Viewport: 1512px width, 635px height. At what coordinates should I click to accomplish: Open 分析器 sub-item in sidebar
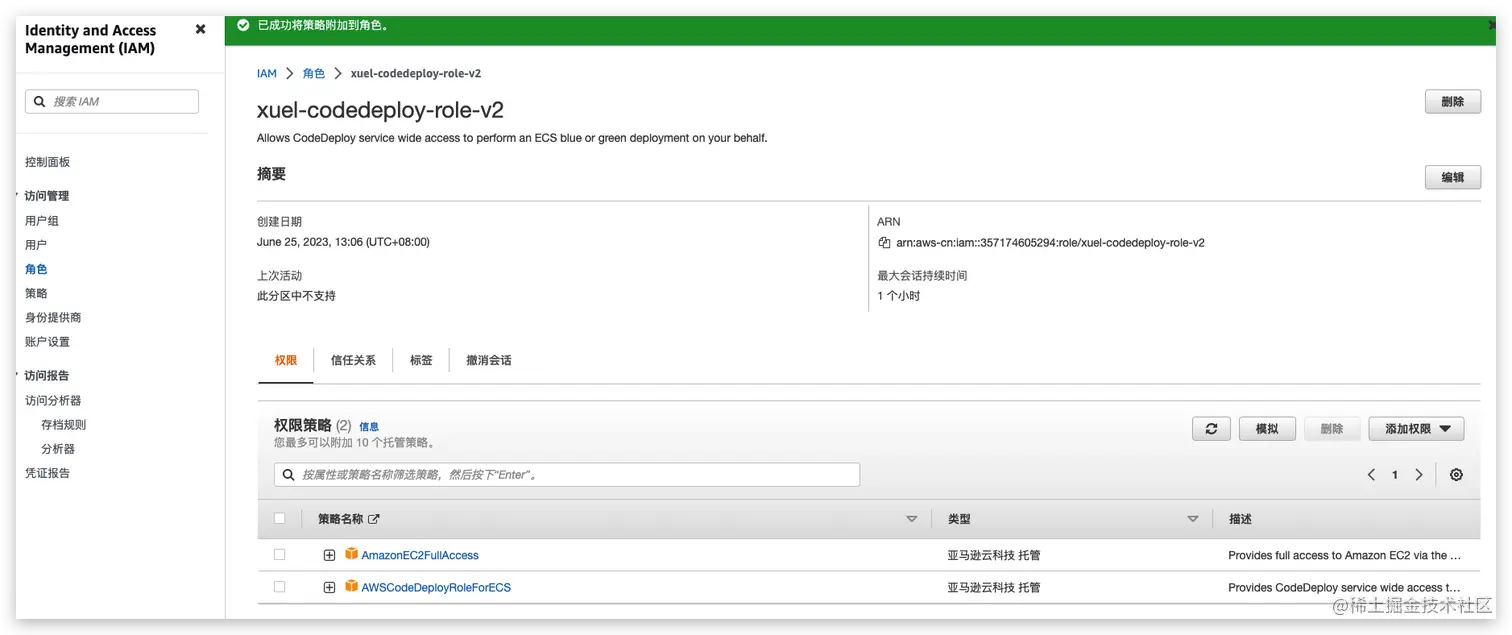pyautogui.click(x=58, y=449)
